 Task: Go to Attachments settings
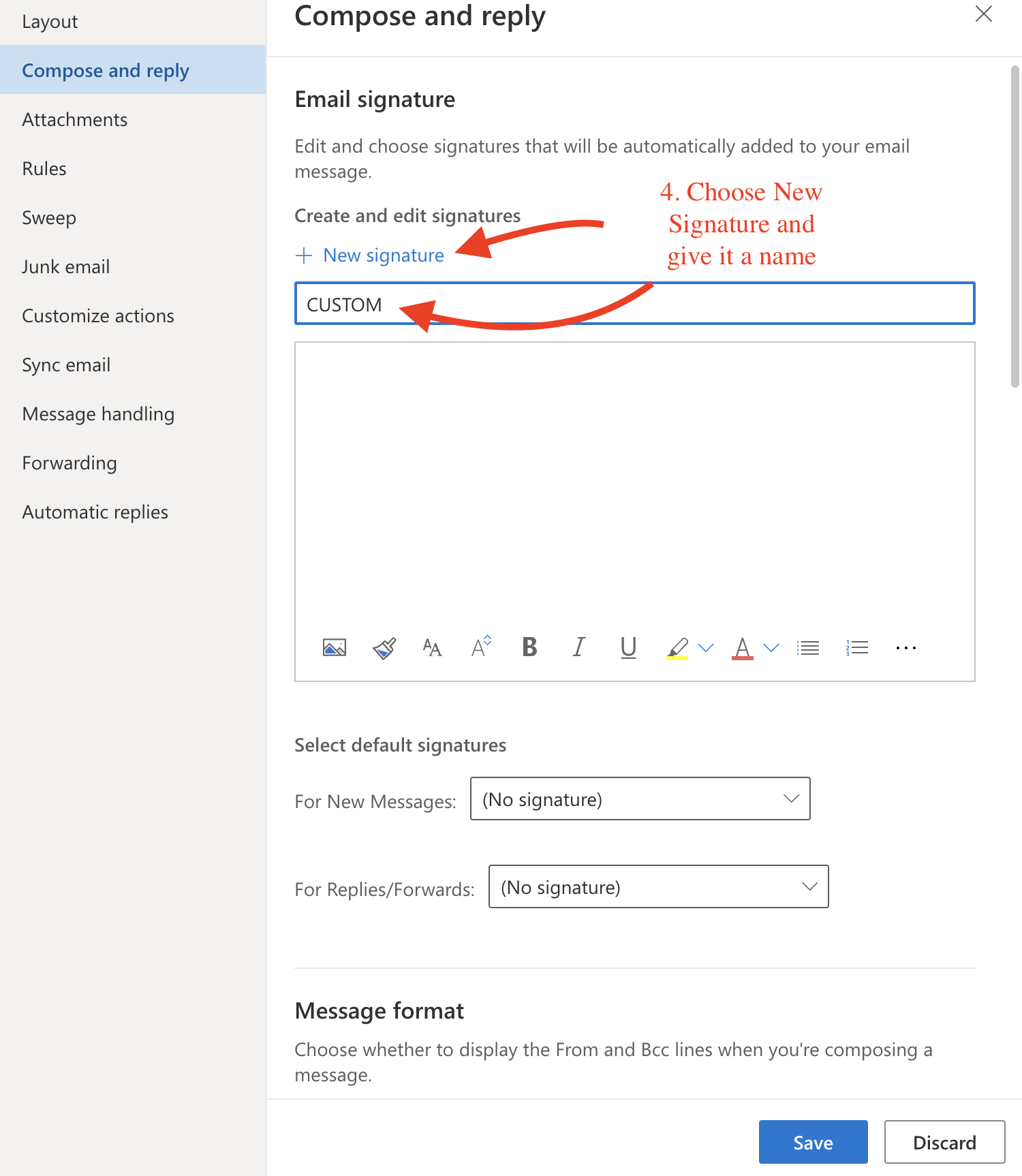coord(75,120)
